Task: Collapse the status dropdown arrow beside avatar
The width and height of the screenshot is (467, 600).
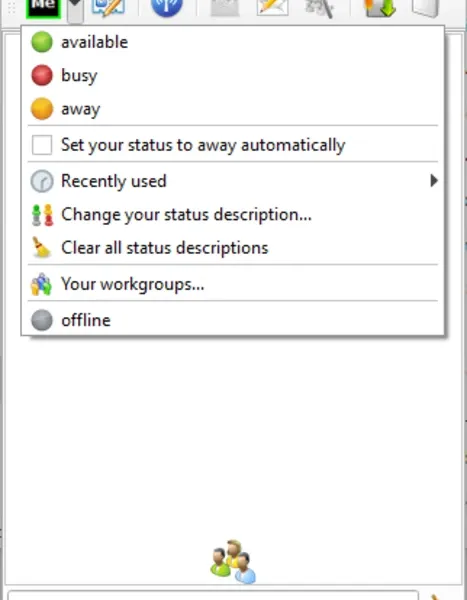Action: click(x=75, y=10)
